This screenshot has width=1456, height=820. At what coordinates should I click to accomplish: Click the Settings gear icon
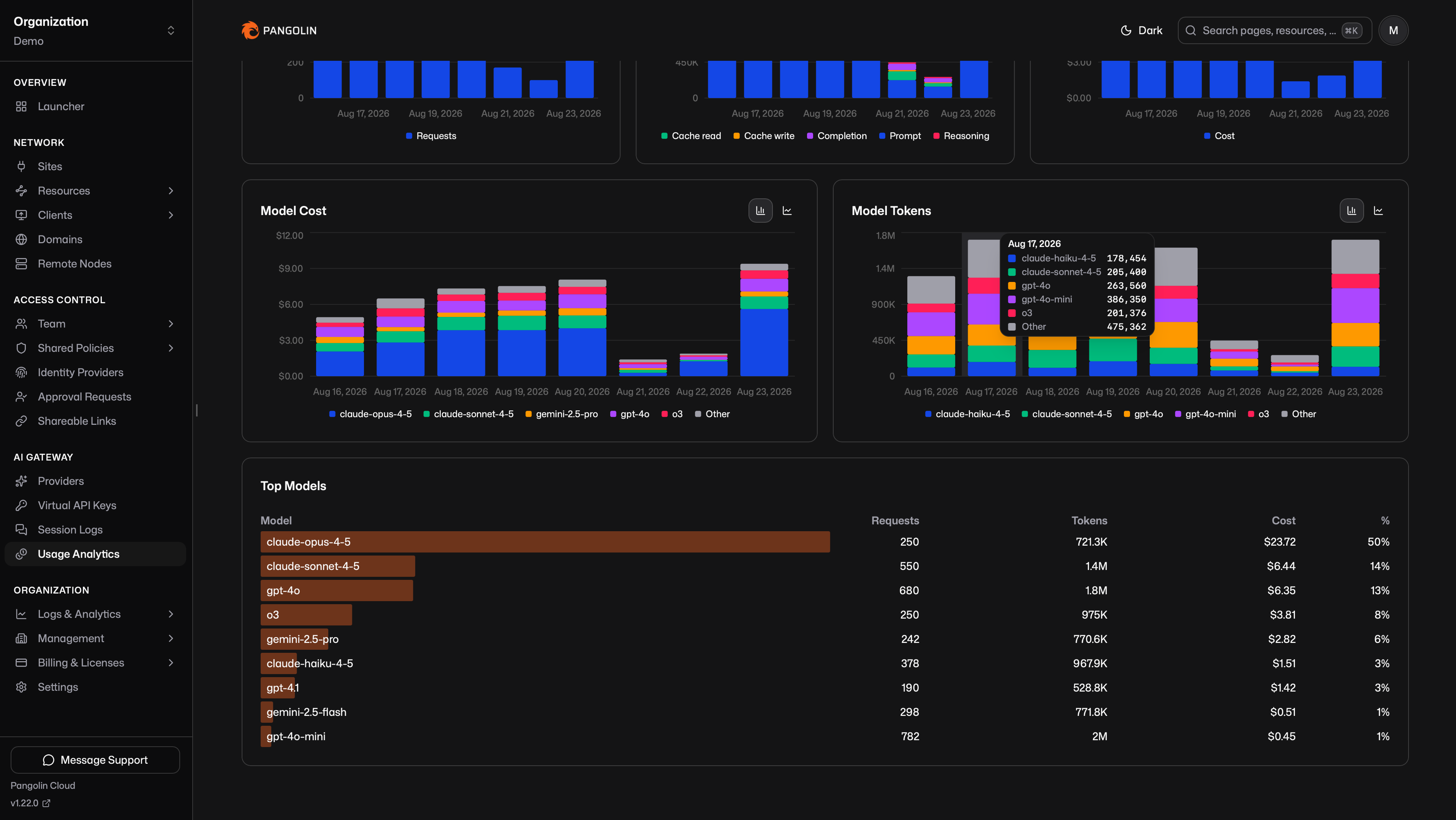tap(22, 686)
